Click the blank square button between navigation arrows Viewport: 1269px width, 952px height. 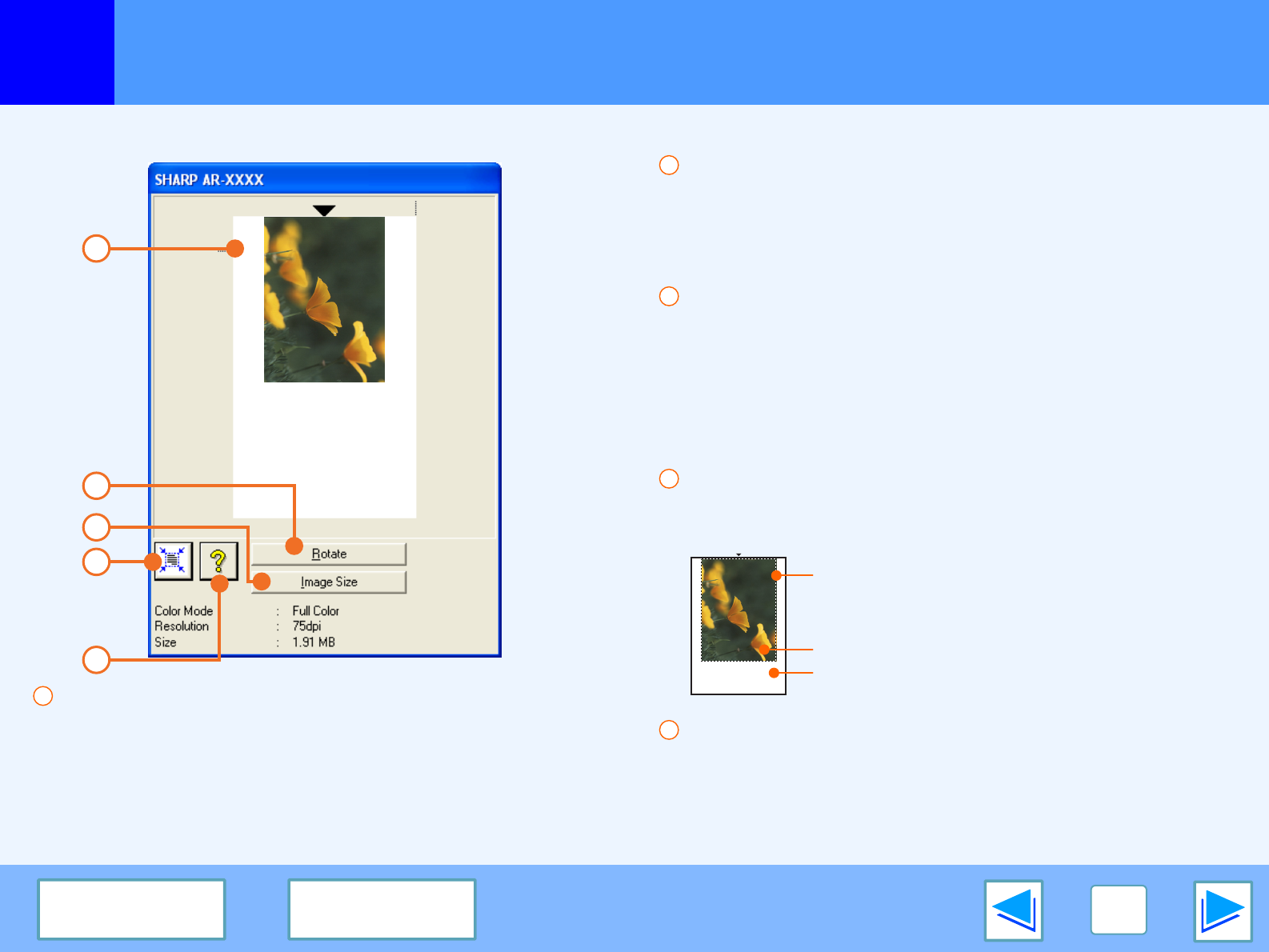1118,910
